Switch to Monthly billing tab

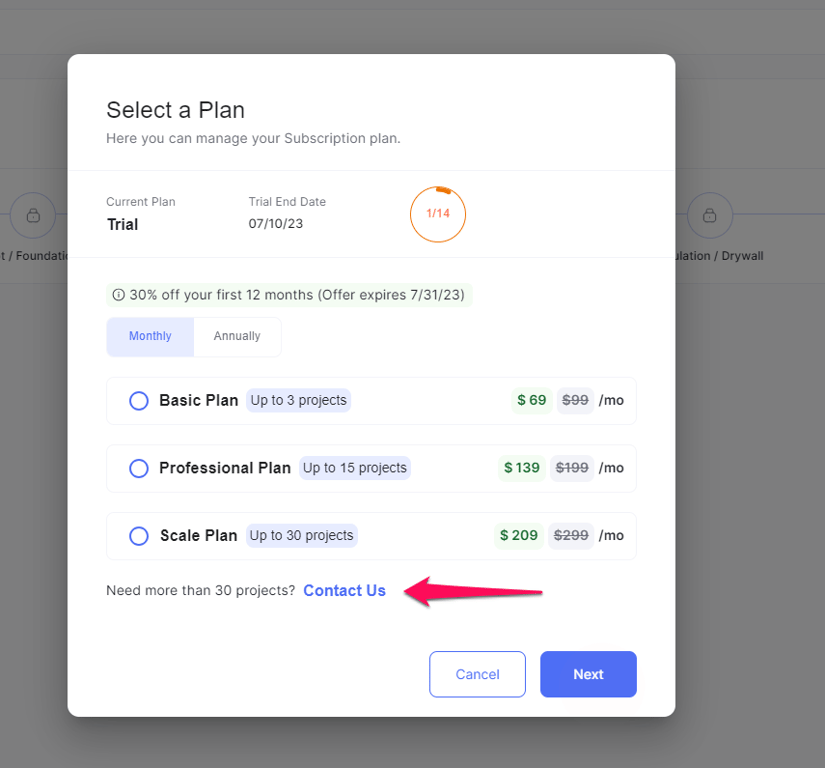click(x=150, y=337)
